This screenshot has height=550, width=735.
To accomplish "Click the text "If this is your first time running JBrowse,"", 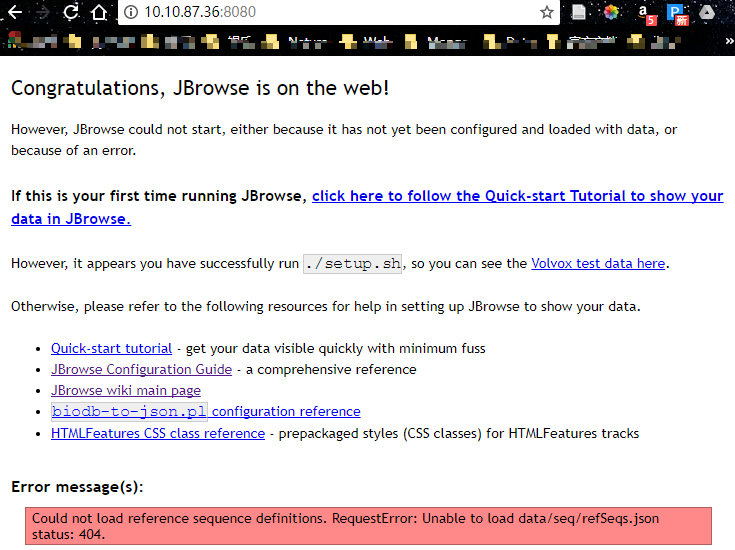I will pyautogui.click(x=159, y=196).
